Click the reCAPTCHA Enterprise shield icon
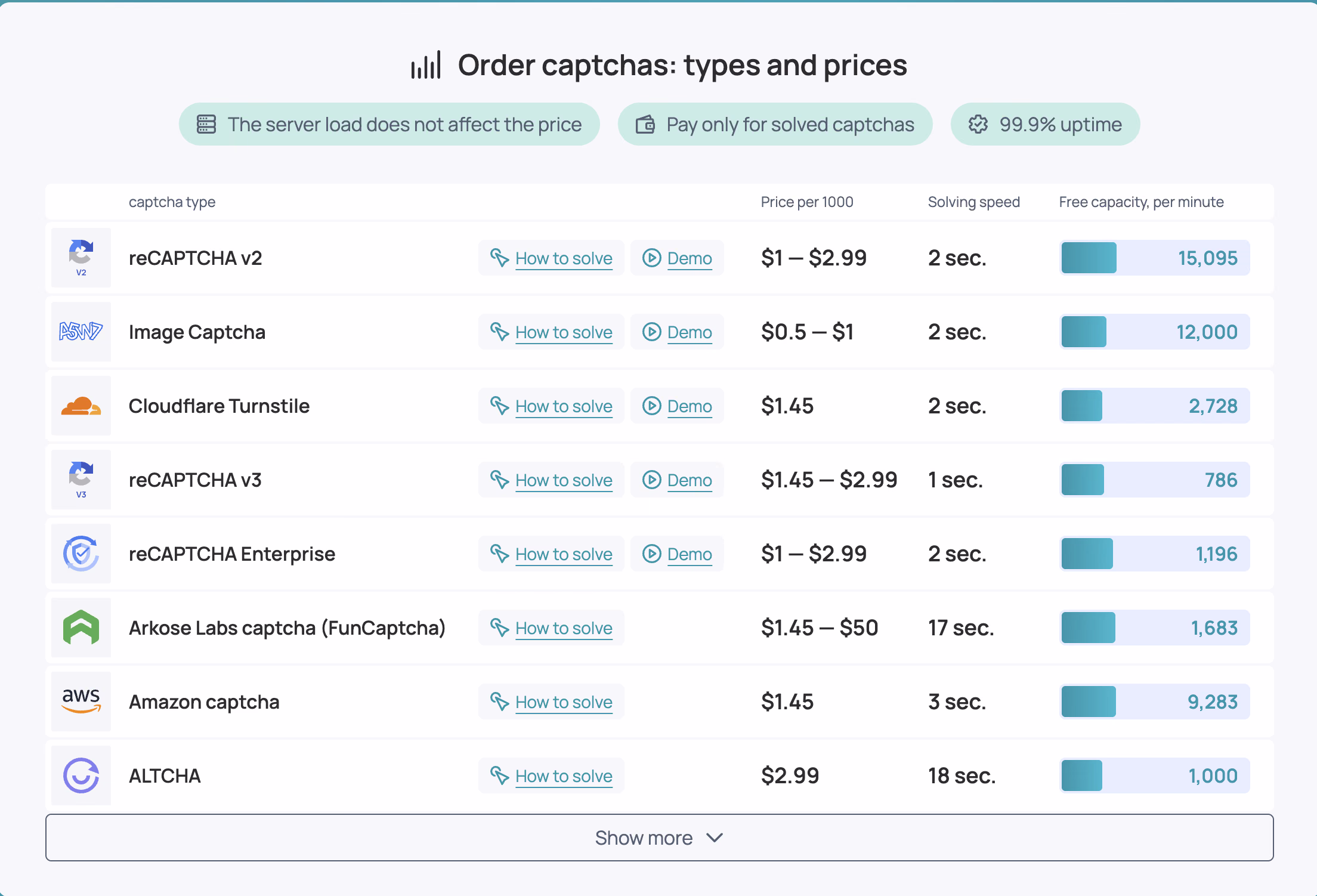This screenshot has width=1317, height=896. pos(81,554)
